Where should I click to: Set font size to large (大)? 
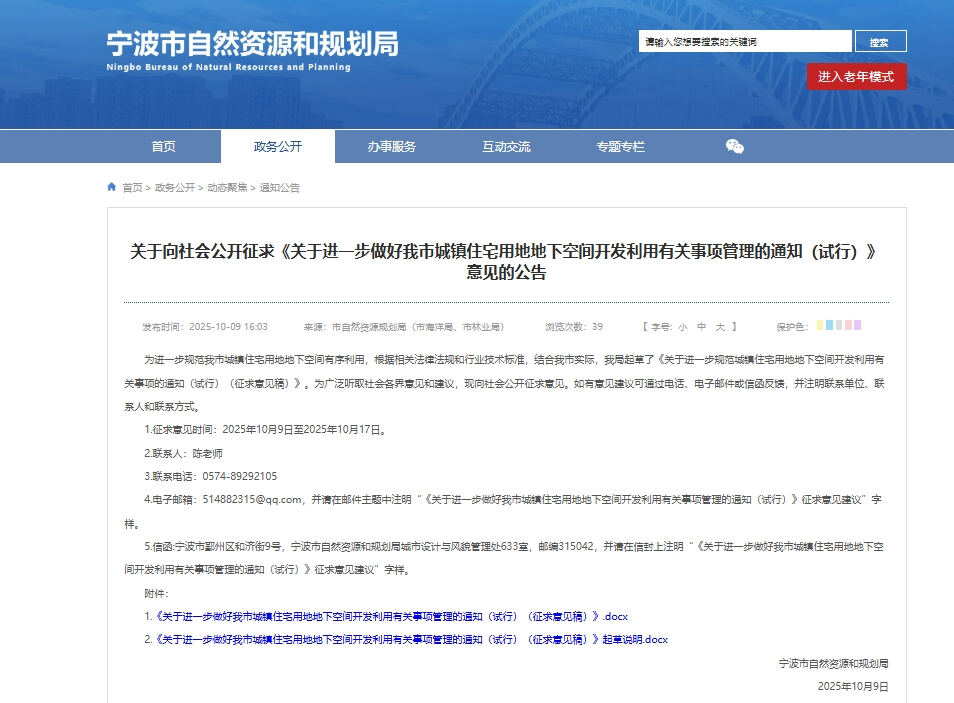[x=722, y=327]
